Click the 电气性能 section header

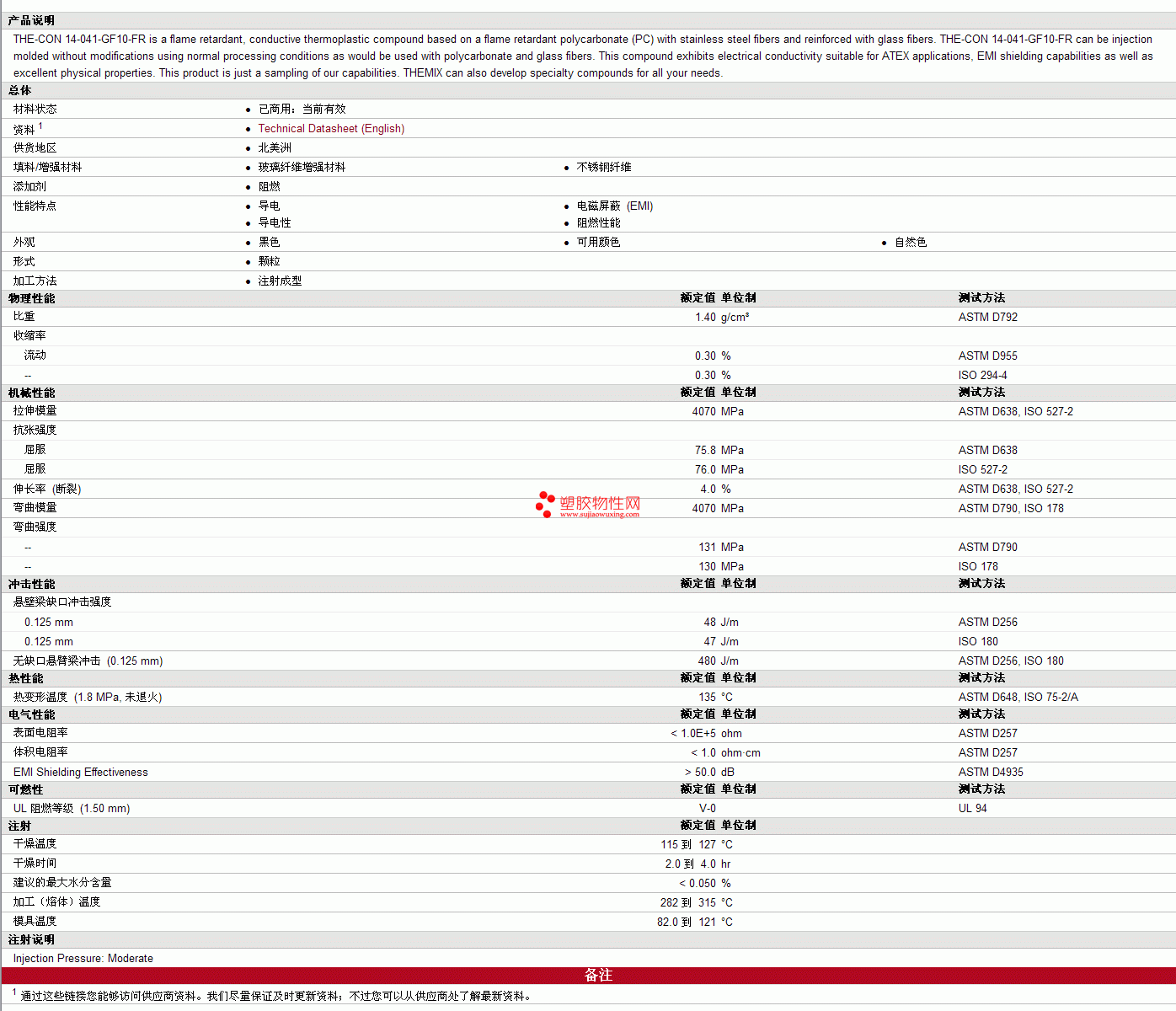click(x=31, y=714)
